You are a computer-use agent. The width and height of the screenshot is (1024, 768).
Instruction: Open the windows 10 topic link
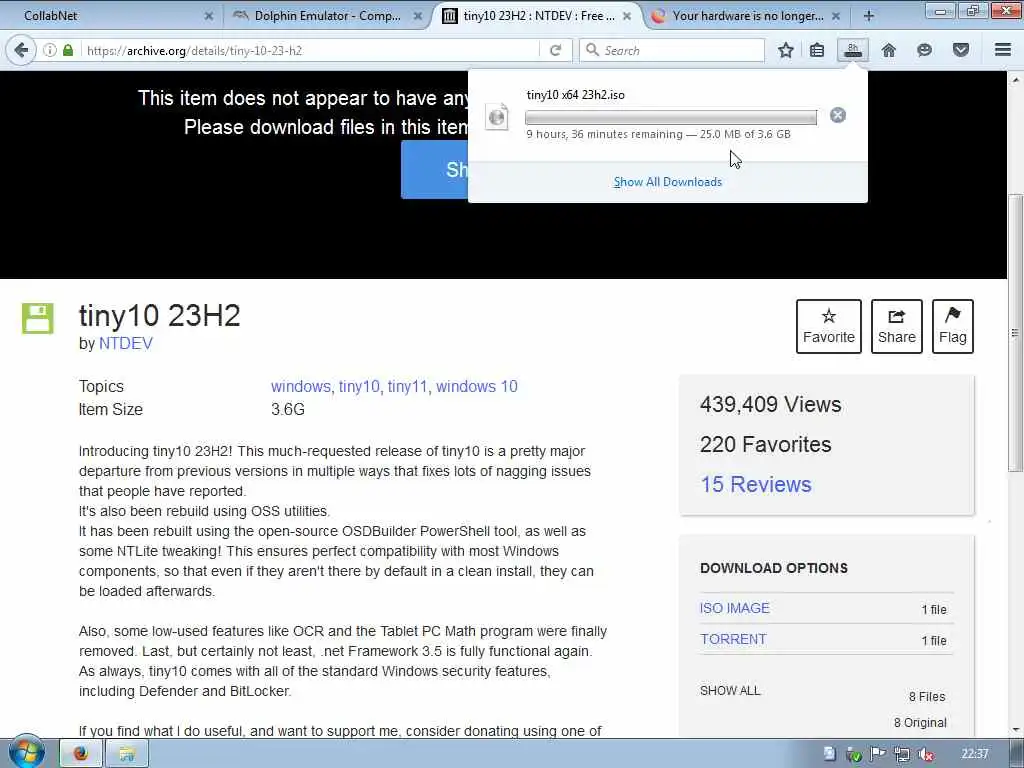(x=477, y=387)
